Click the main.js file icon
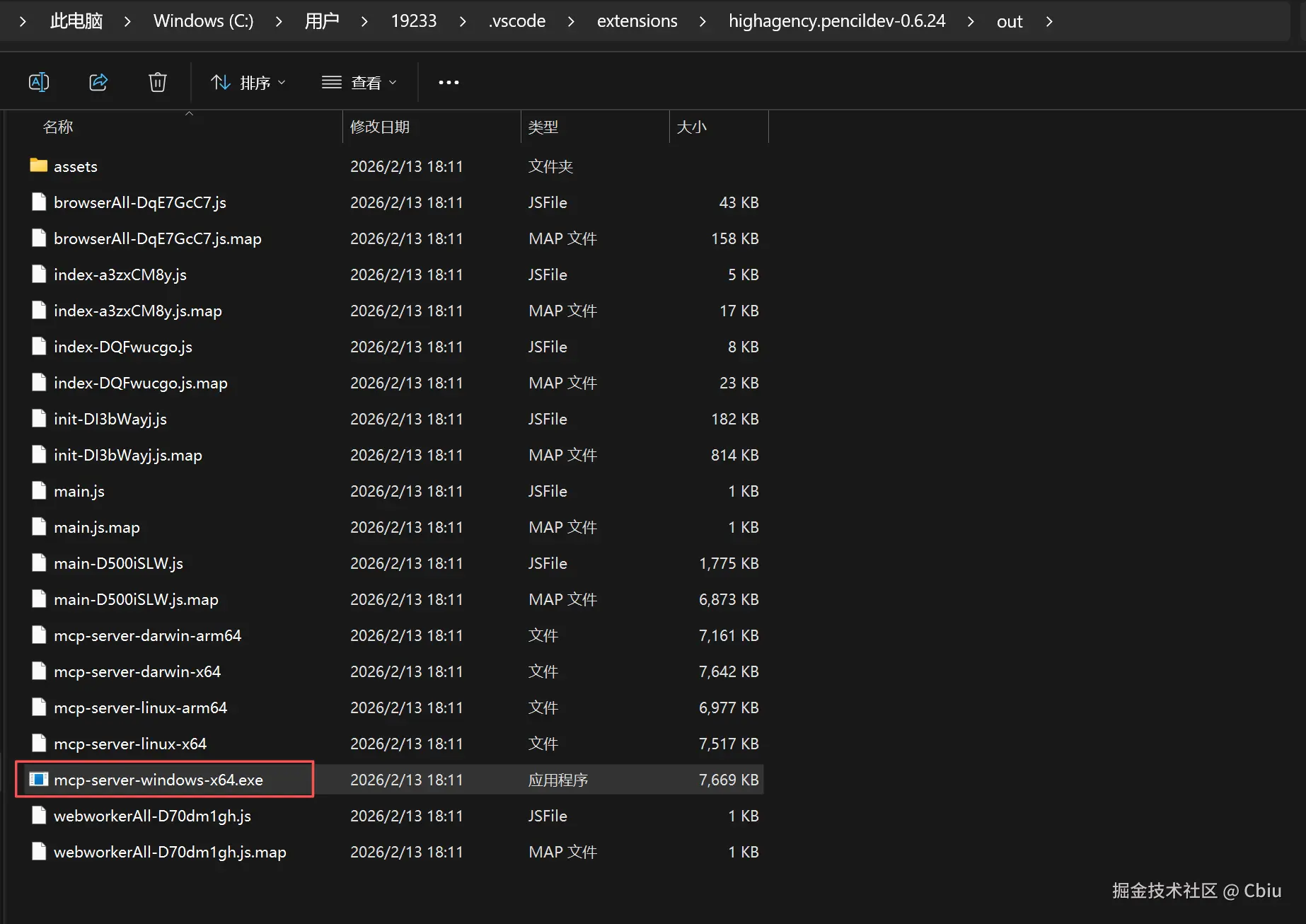The width and height of the screenshot is (1306, 924). [x=39, y=490]
